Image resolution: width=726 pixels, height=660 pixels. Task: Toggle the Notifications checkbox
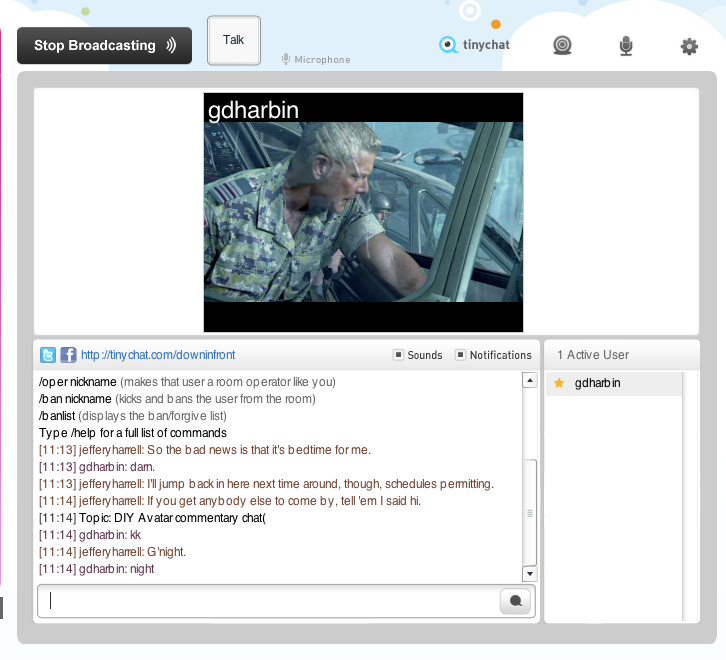pos(460,355)
